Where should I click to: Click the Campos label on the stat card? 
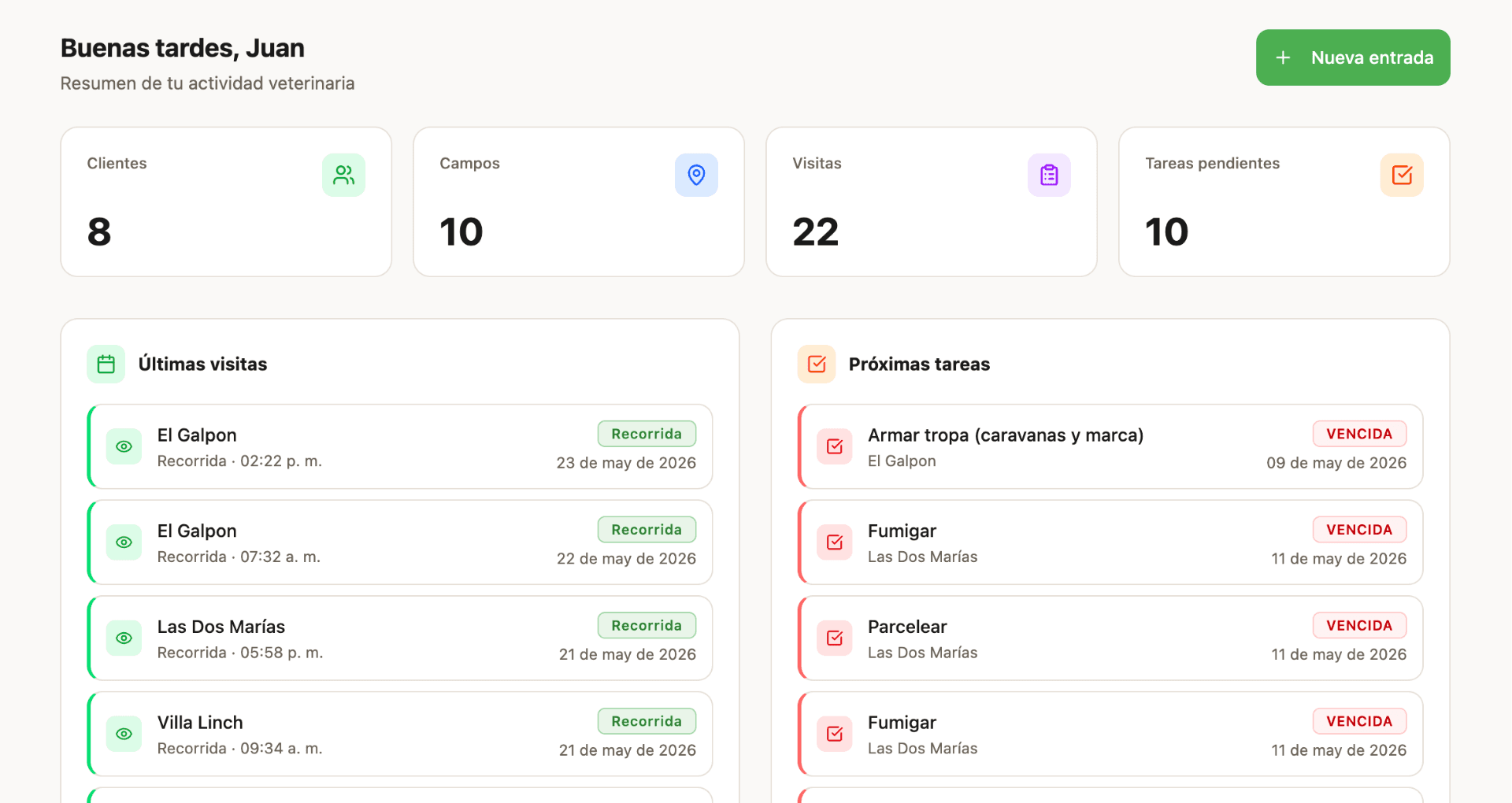point(469,163)
